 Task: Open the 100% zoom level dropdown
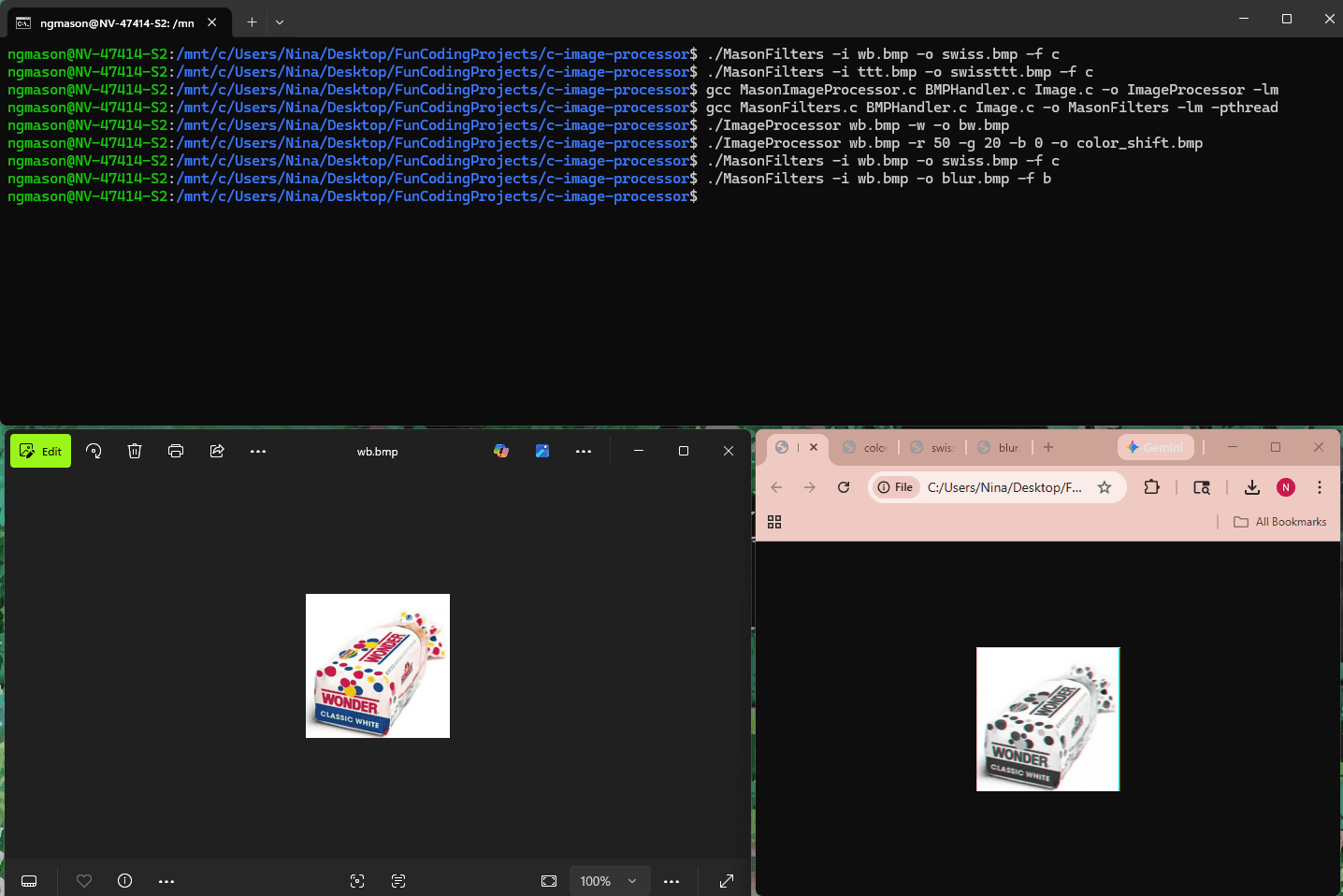(610, 881)
